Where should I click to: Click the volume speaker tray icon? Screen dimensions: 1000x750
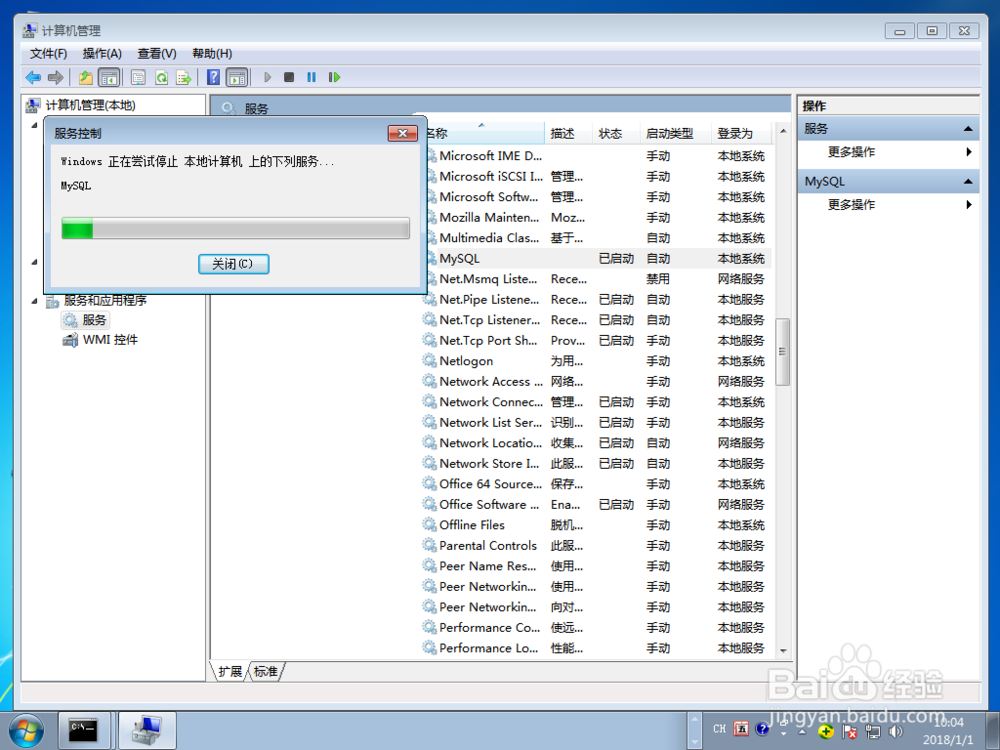(896, 732)
